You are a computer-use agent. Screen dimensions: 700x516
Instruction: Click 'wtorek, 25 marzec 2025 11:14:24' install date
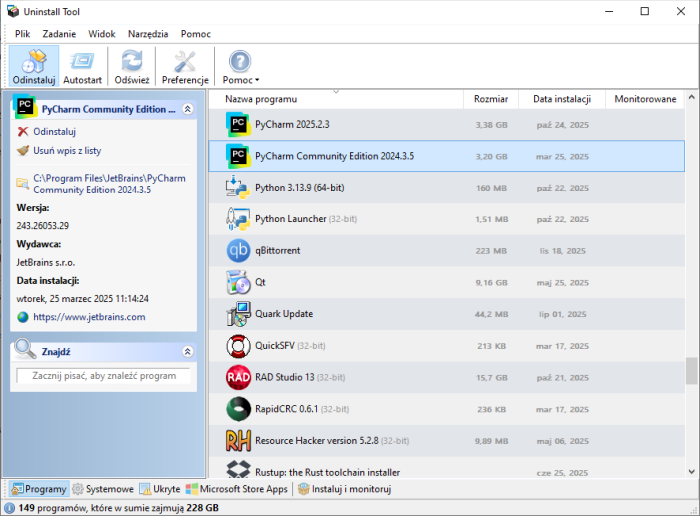[x=83, y=299]
